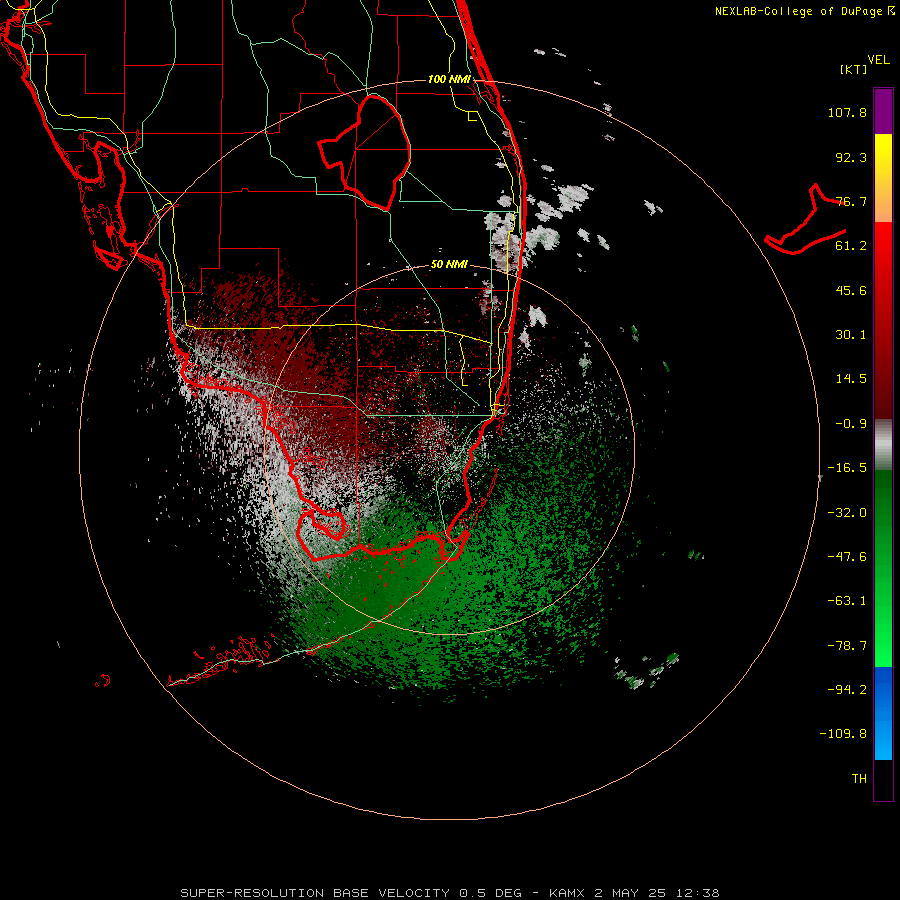Viewport: 900px width, 900px height.
Task: Click the 50 NMI range ring label
Action: pos(449,265)
